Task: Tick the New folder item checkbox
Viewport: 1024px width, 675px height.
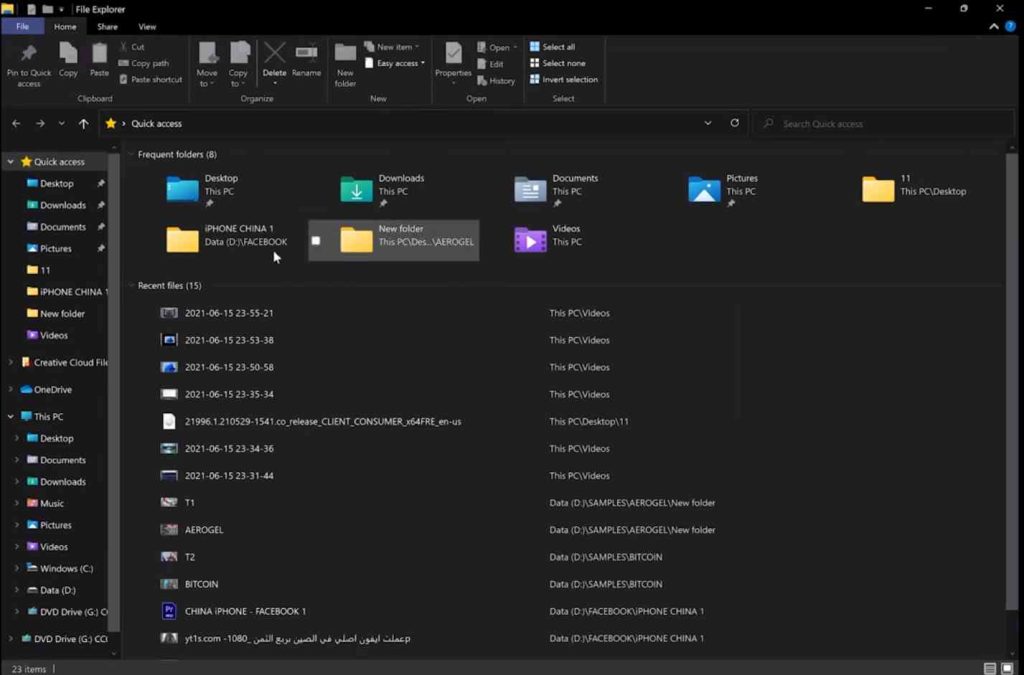Action: pyautogui.click(x=316, y=241)
